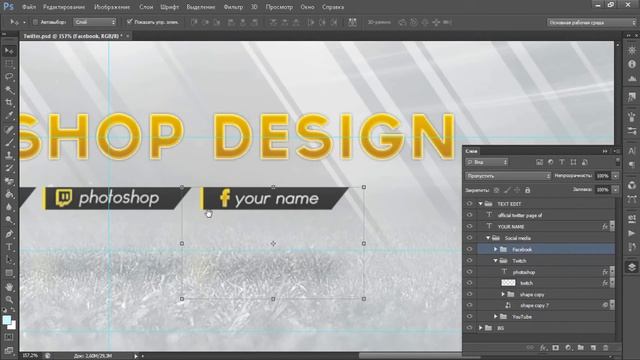Expand the YouTube group
Image resolution: width=640 pixels, height=360 pixels.
(x=496, y=316)
